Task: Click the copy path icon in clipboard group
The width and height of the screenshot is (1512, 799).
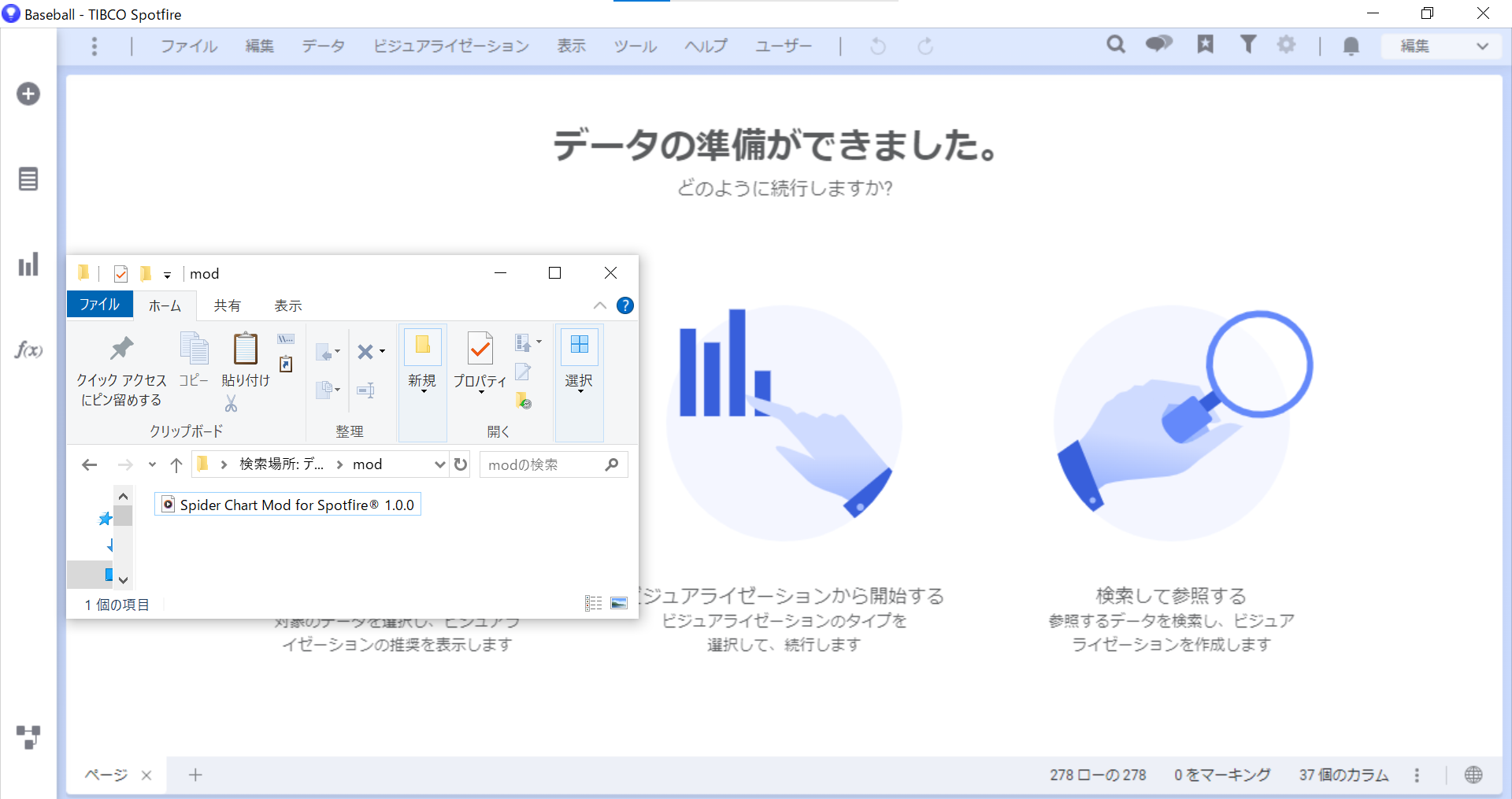Action: [286, 339]
